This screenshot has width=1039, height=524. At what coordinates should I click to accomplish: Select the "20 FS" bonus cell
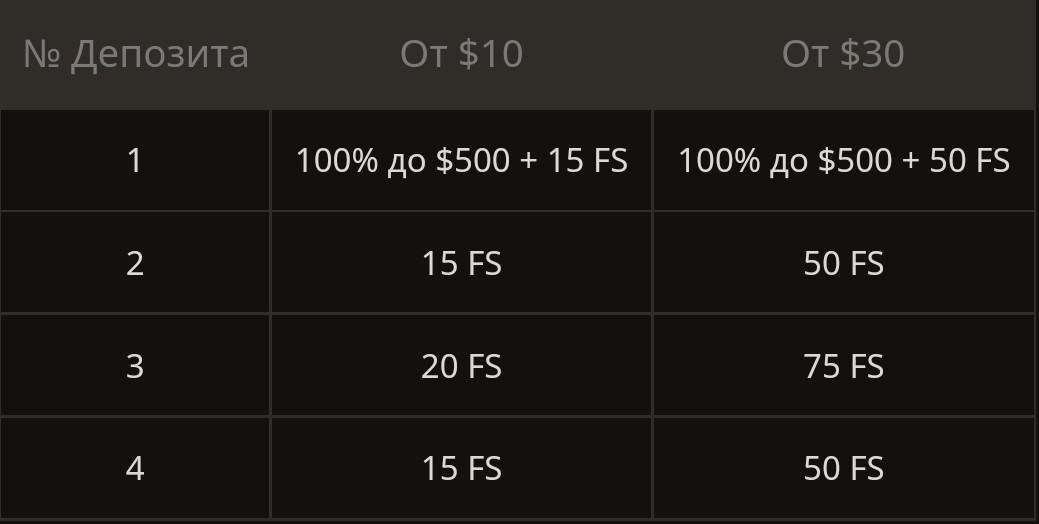click(x=461, y=367)
